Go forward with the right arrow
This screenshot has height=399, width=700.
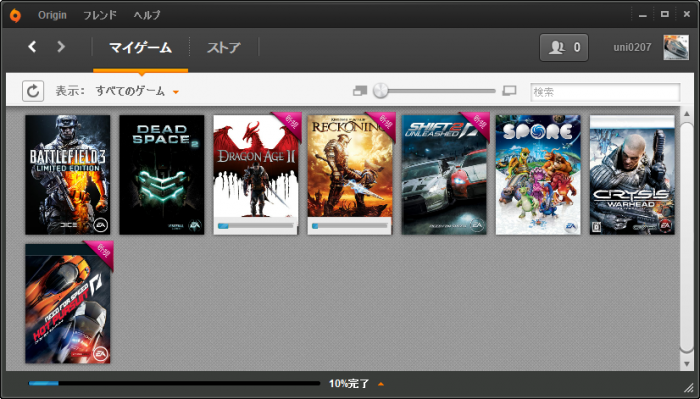click(61, 46)
